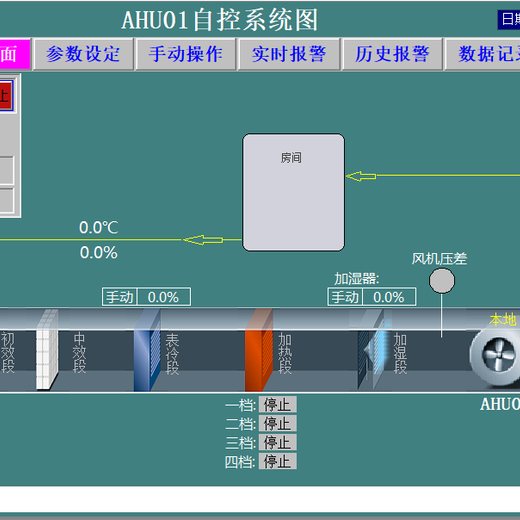
Task: Click return air arrow leaving room
Action: 203,240
